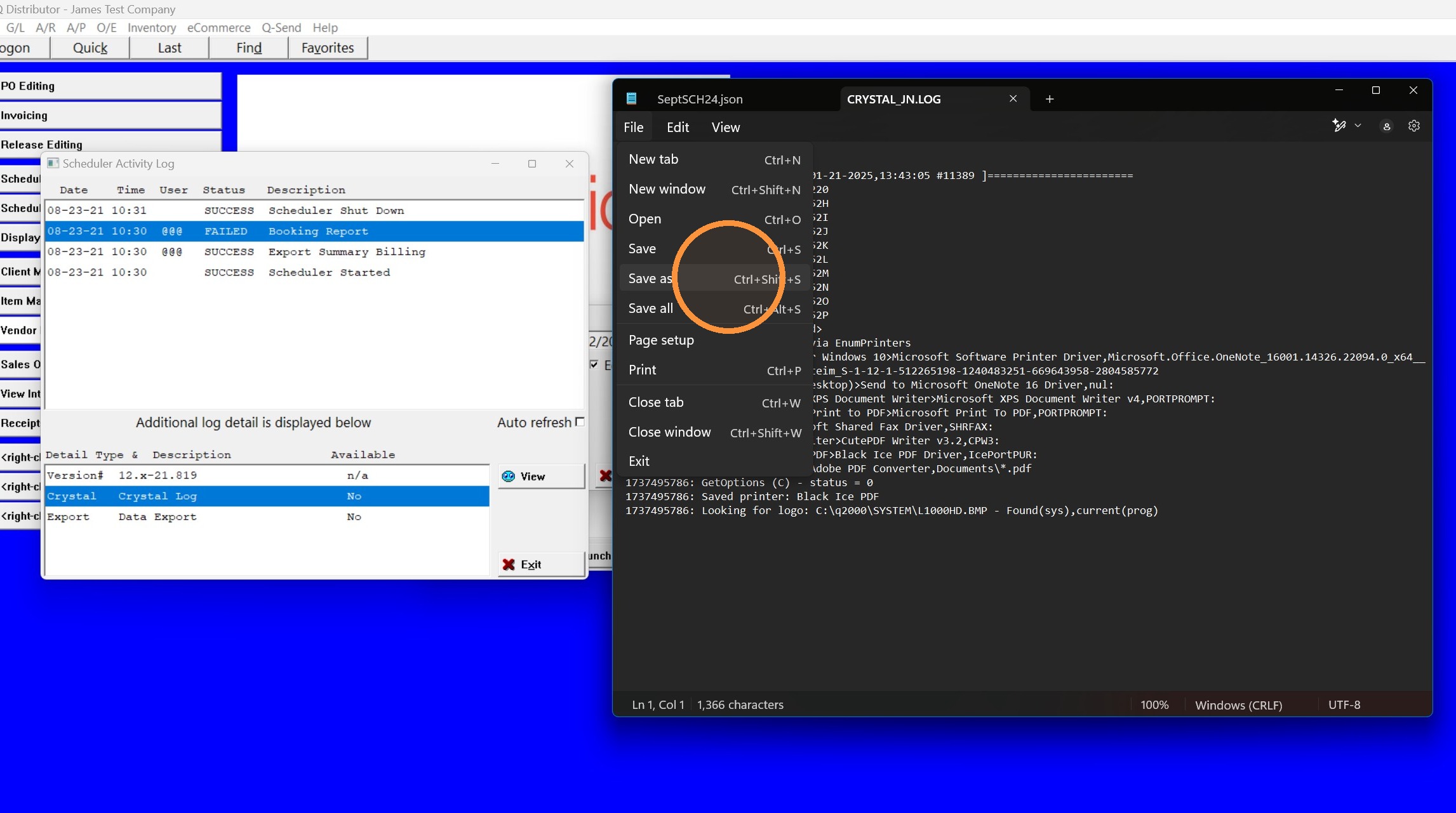The height and width of the screenshot is (813, 1456).
Task: Click the Exit button in Scheduler Activity Log
Action: (x=541, y=564)
